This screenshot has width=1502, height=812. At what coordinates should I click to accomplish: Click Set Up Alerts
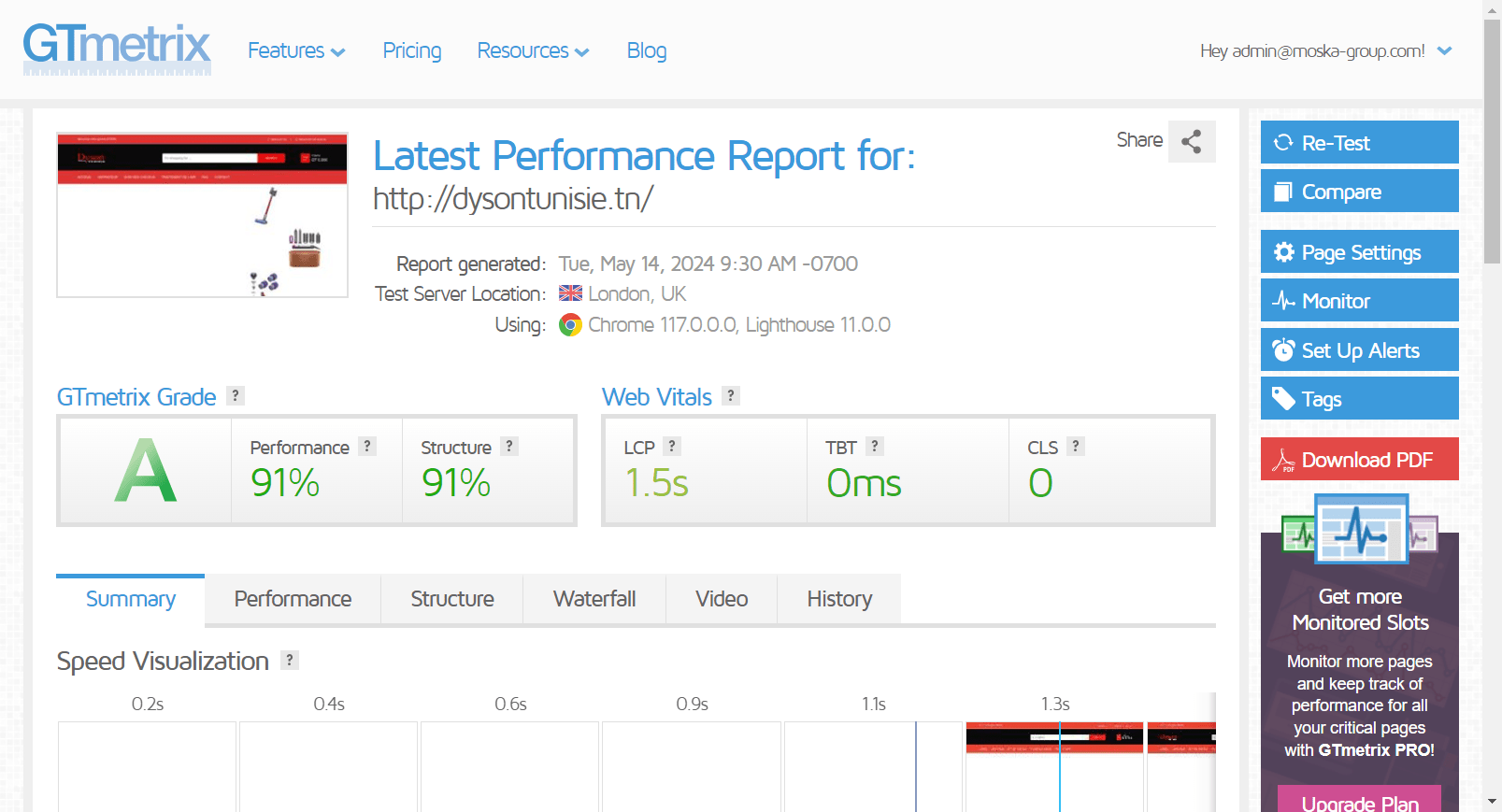click(1359, 349)
